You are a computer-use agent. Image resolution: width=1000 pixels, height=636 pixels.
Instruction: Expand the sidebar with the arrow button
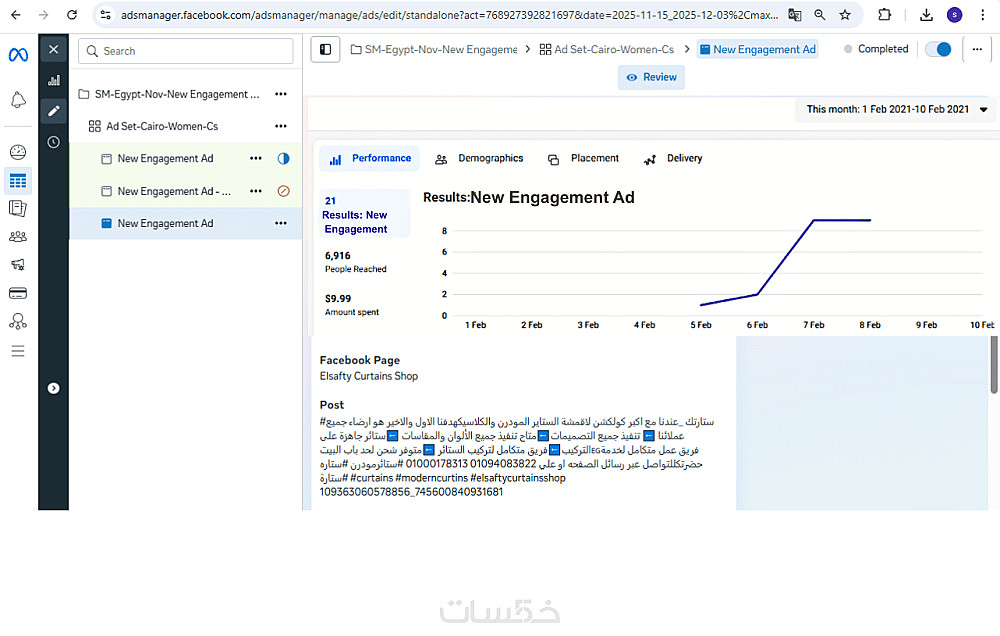coord(54,388)
